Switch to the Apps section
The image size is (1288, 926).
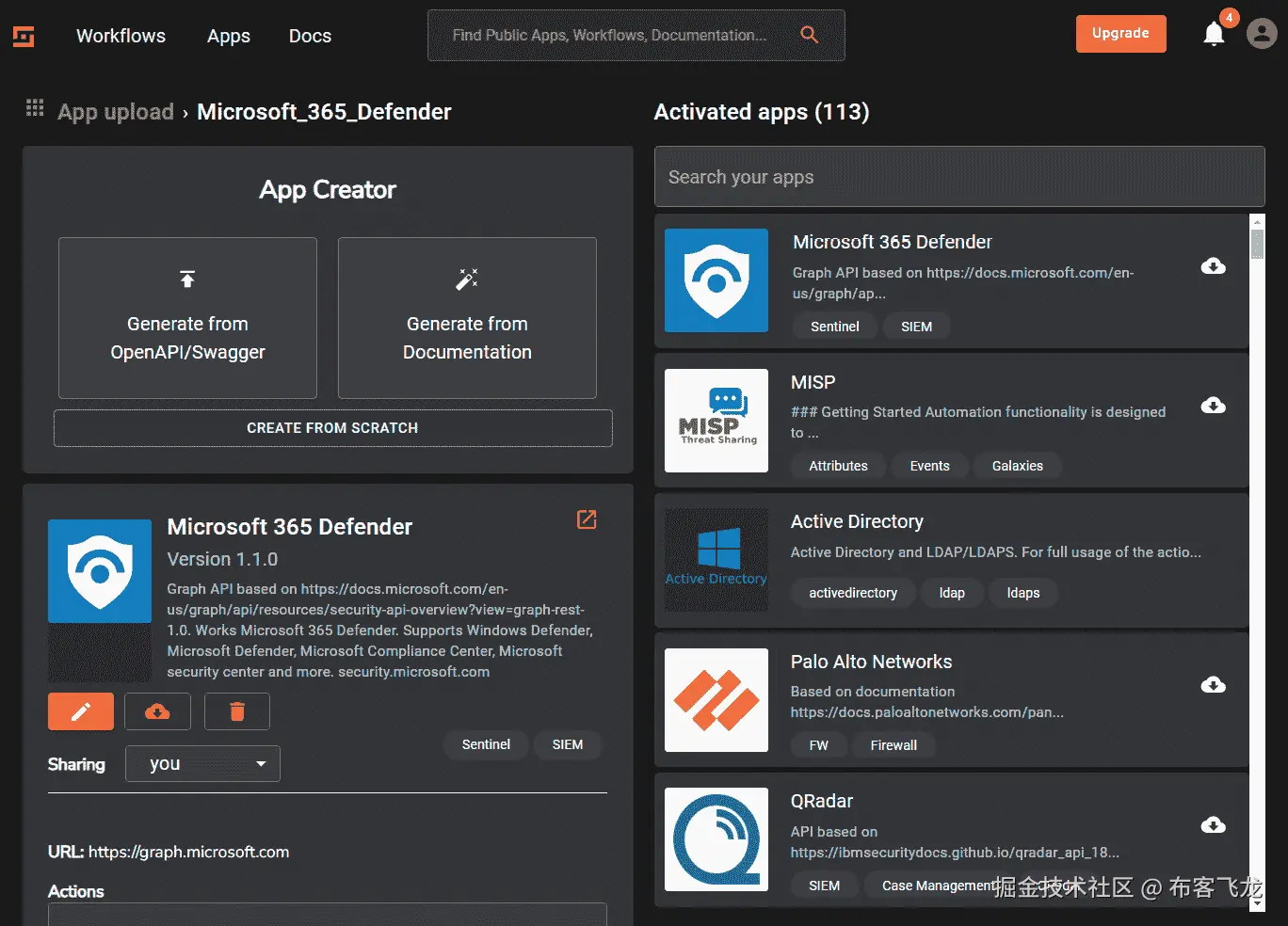point(227,36)
